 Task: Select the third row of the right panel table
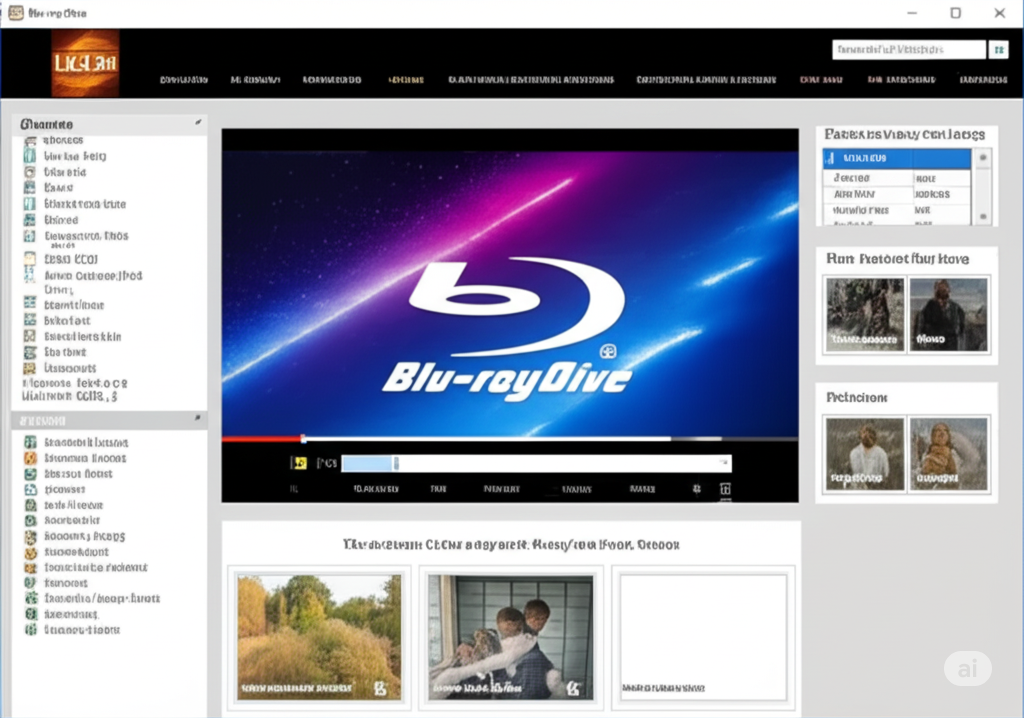[897, 194]
